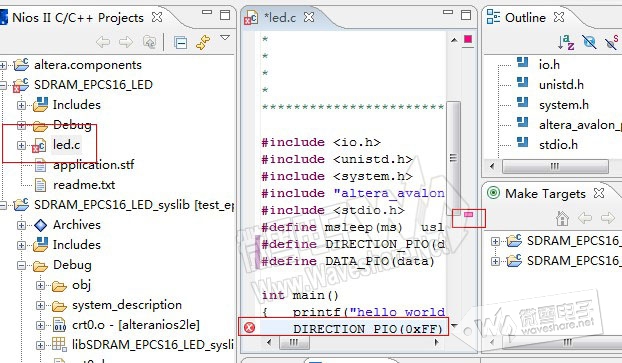The image size is (622, 363).
Task: Click the Up one level icon in Projects
Action: point(150,42)
